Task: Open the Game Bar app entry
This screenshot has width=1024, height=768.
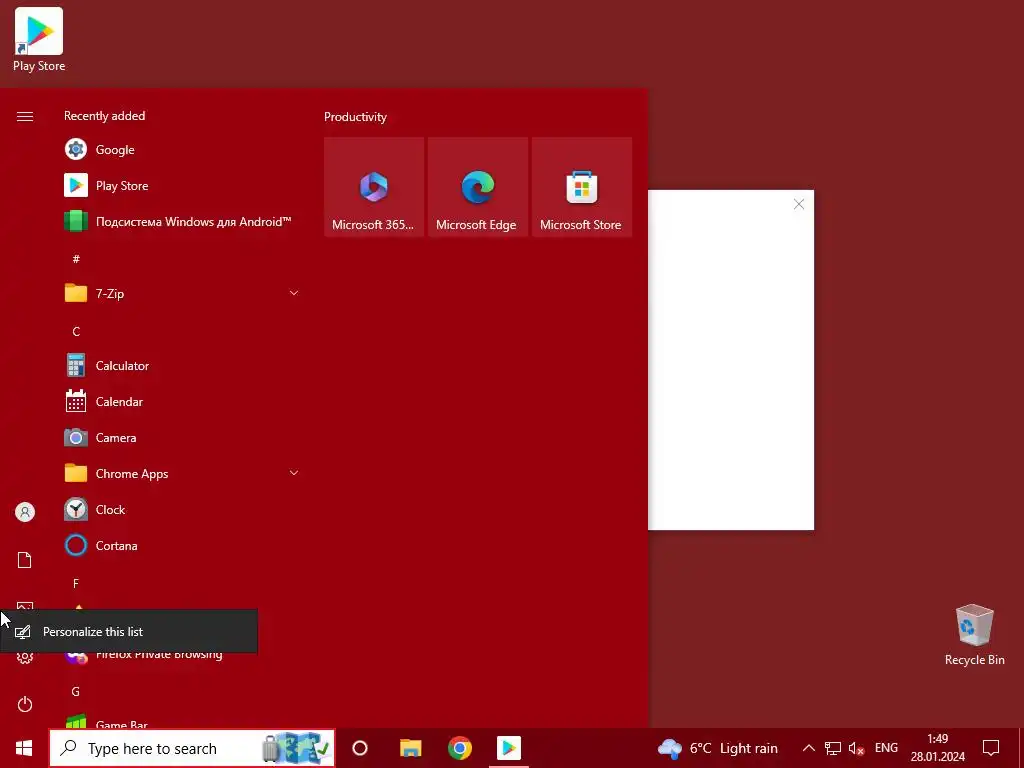Action: click(182, 722)
